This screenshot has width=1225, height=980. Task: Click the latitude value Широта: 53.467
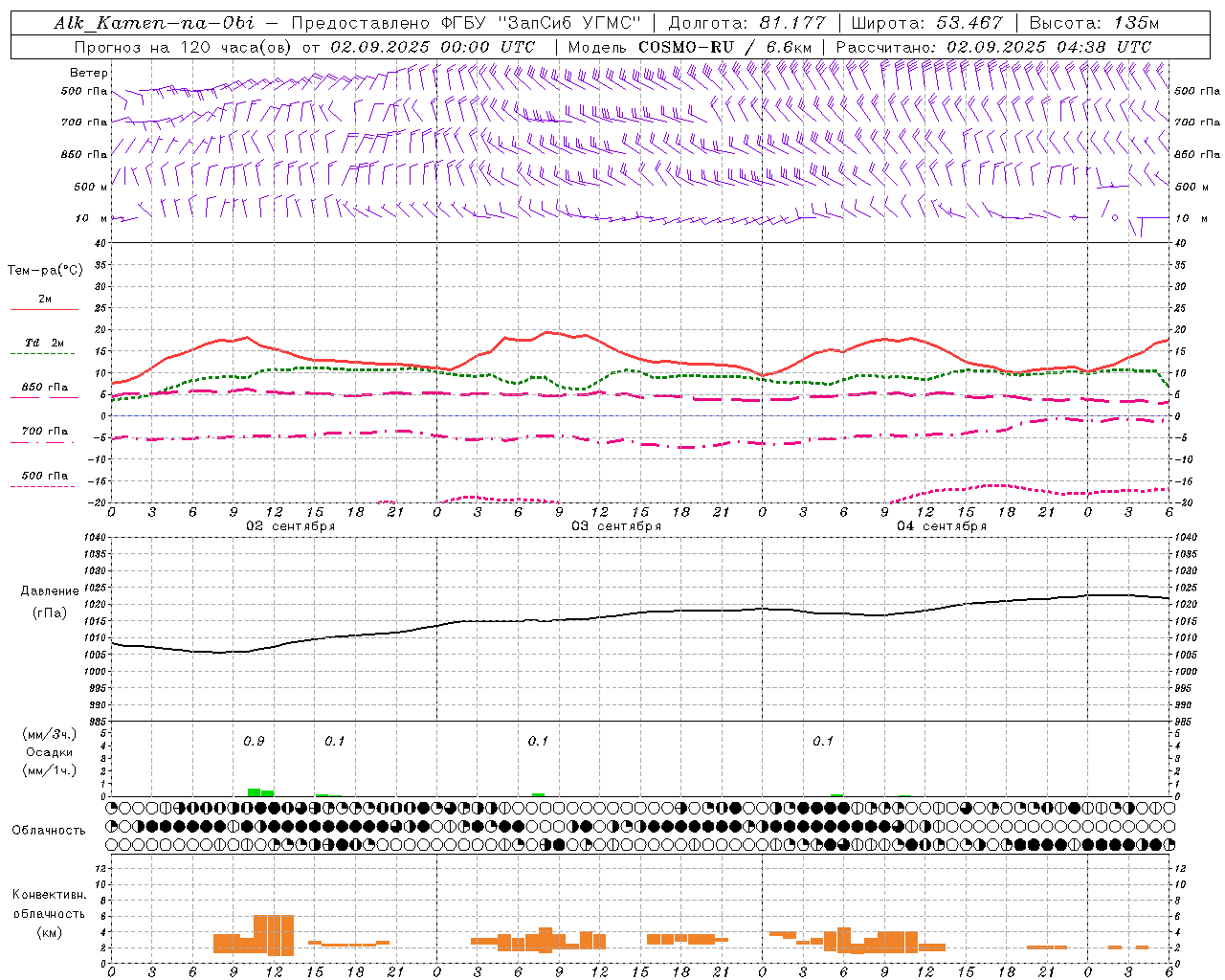(x=927, y=23)
